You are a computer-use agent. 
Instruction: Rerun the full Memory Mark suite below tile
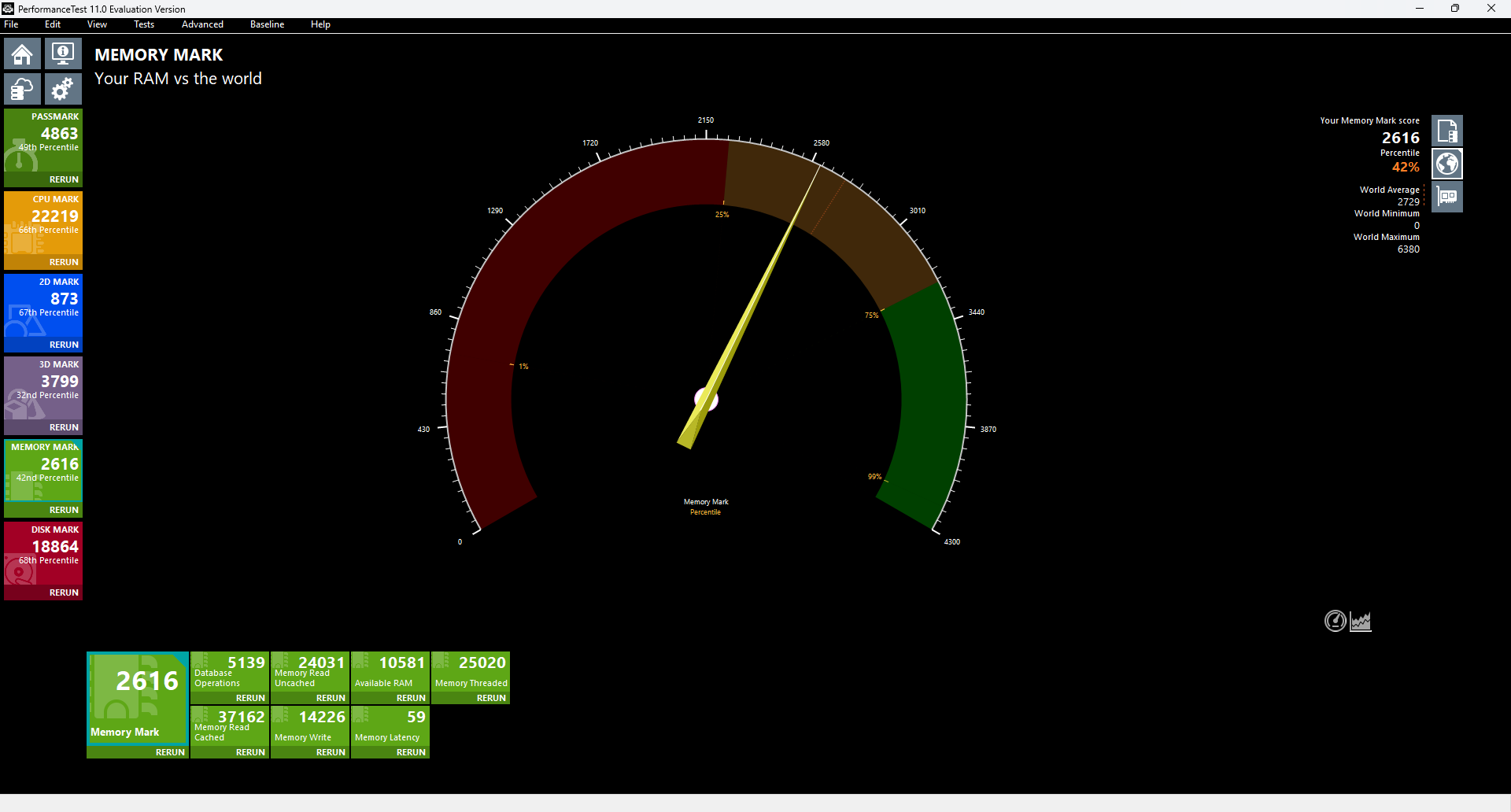tap(170, 752)
